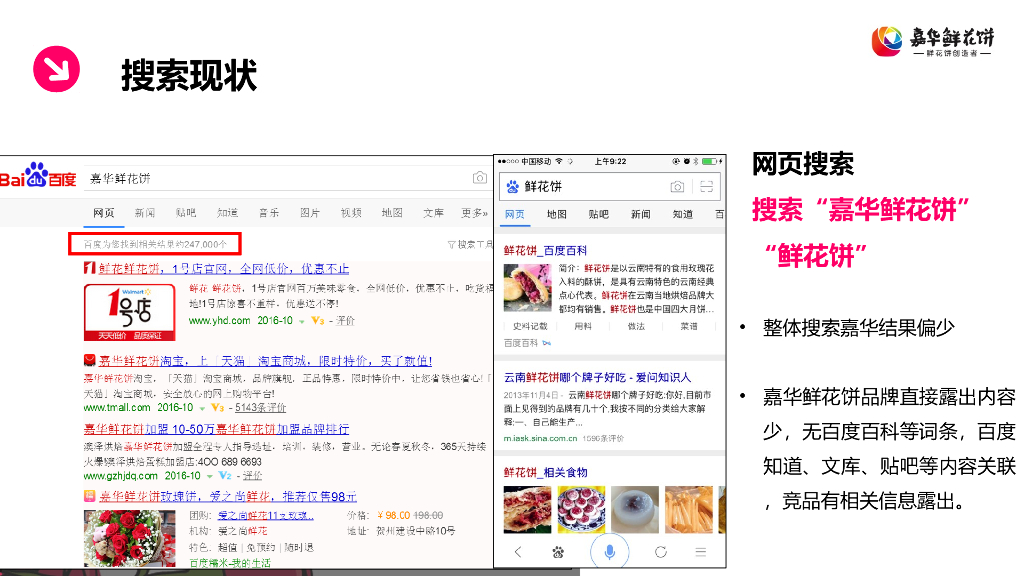This screenshot has height=576, width=1024.
Task: Switch to the 知道 tab in mobile Baidu
Action: 682,214
